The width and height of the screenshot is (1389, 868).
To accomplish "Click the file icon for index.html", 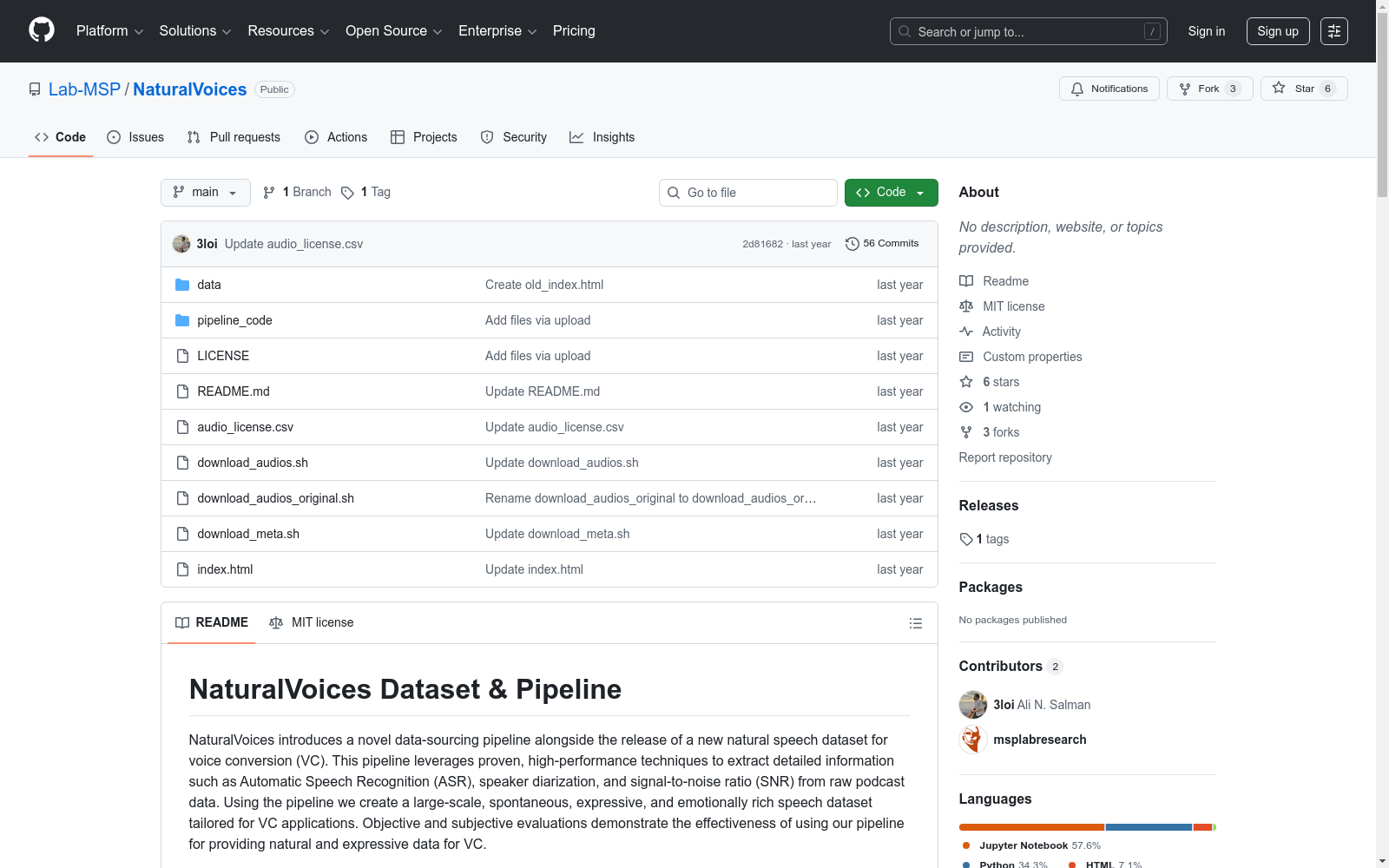I will tap(182, 569).
